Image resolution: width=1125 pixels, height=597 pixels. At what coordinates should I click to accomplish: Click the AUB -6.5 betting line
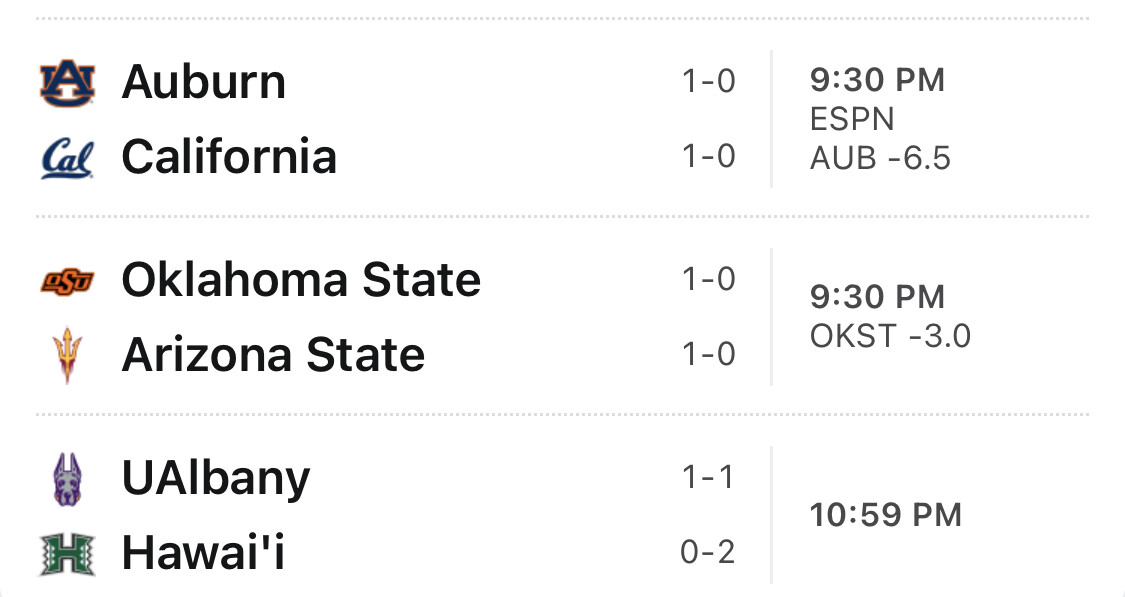(x=880, y=158)
